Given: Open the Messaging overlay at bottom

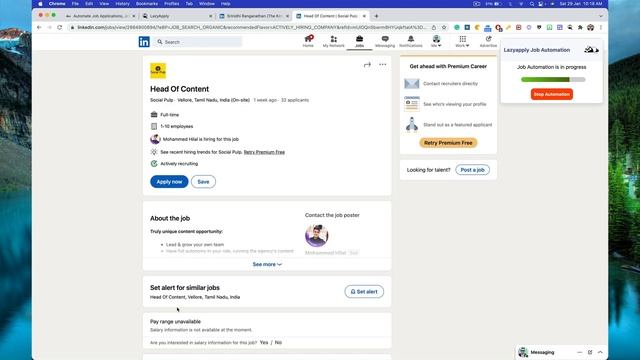Looking at the screenshot, I should 542,352.
